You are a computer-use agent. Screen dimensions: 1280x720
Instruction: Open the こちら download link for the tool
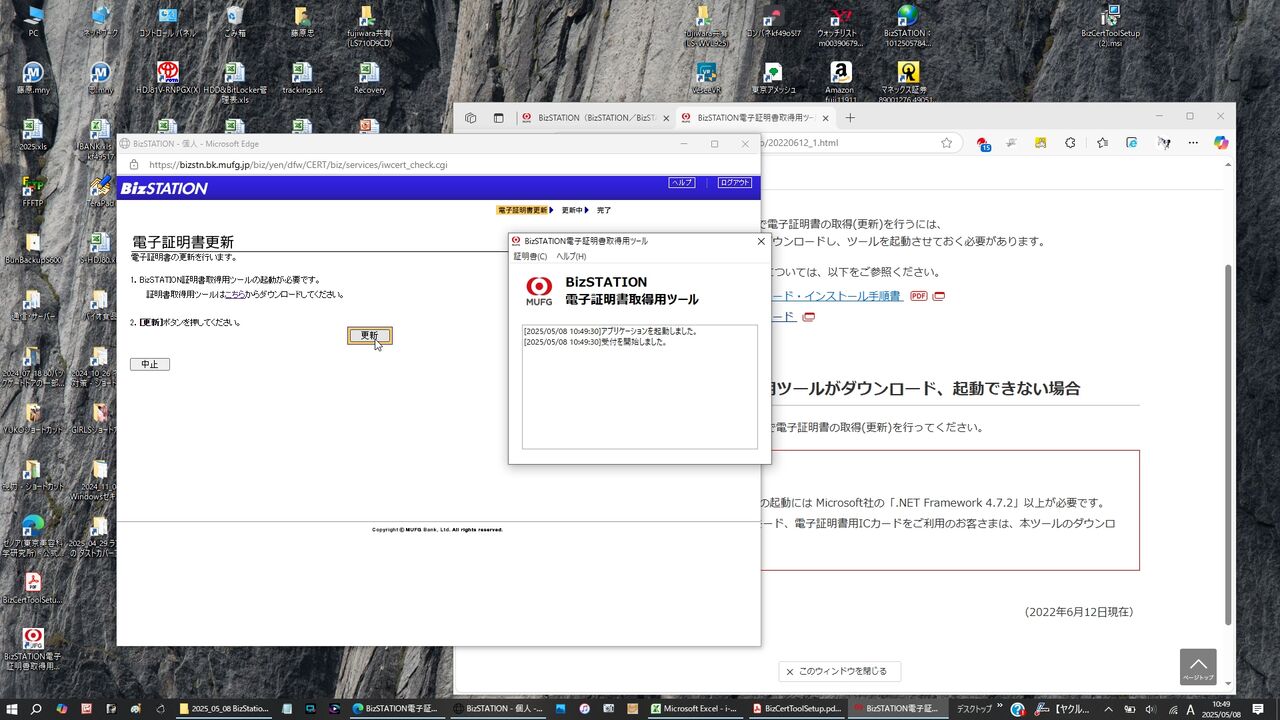click(234, 295)
